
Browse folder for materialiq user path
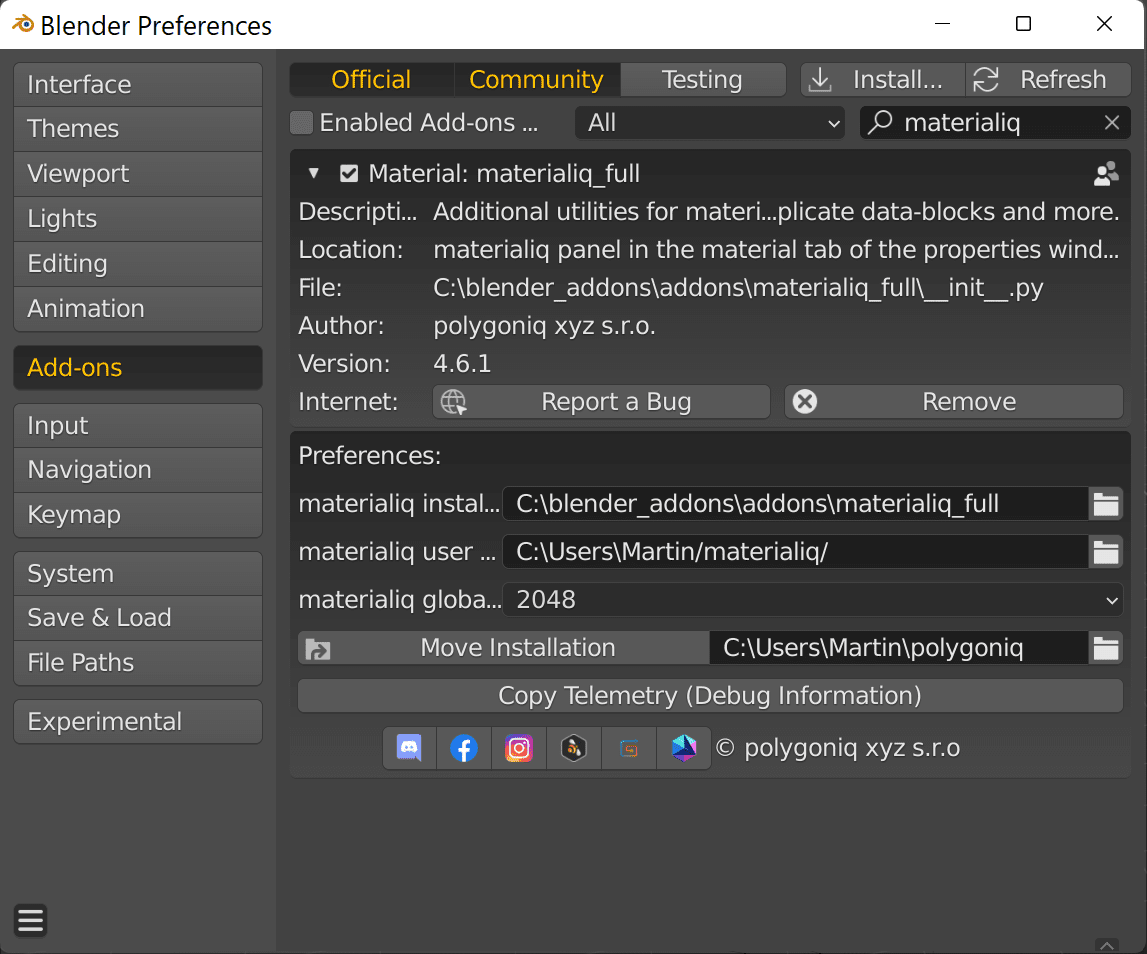tap(1105, 552)
